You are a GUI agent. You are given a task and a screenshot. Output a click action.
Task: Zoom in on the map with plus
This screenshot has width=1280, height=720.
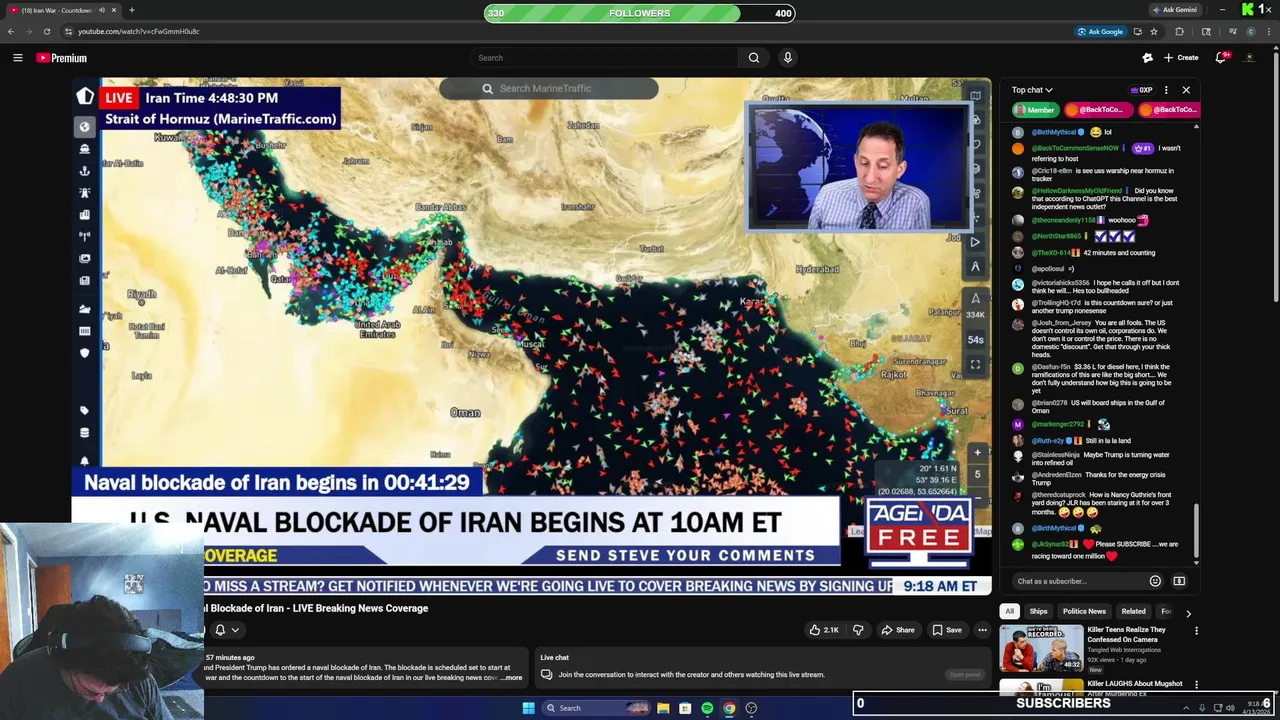(x=977, y=453)
